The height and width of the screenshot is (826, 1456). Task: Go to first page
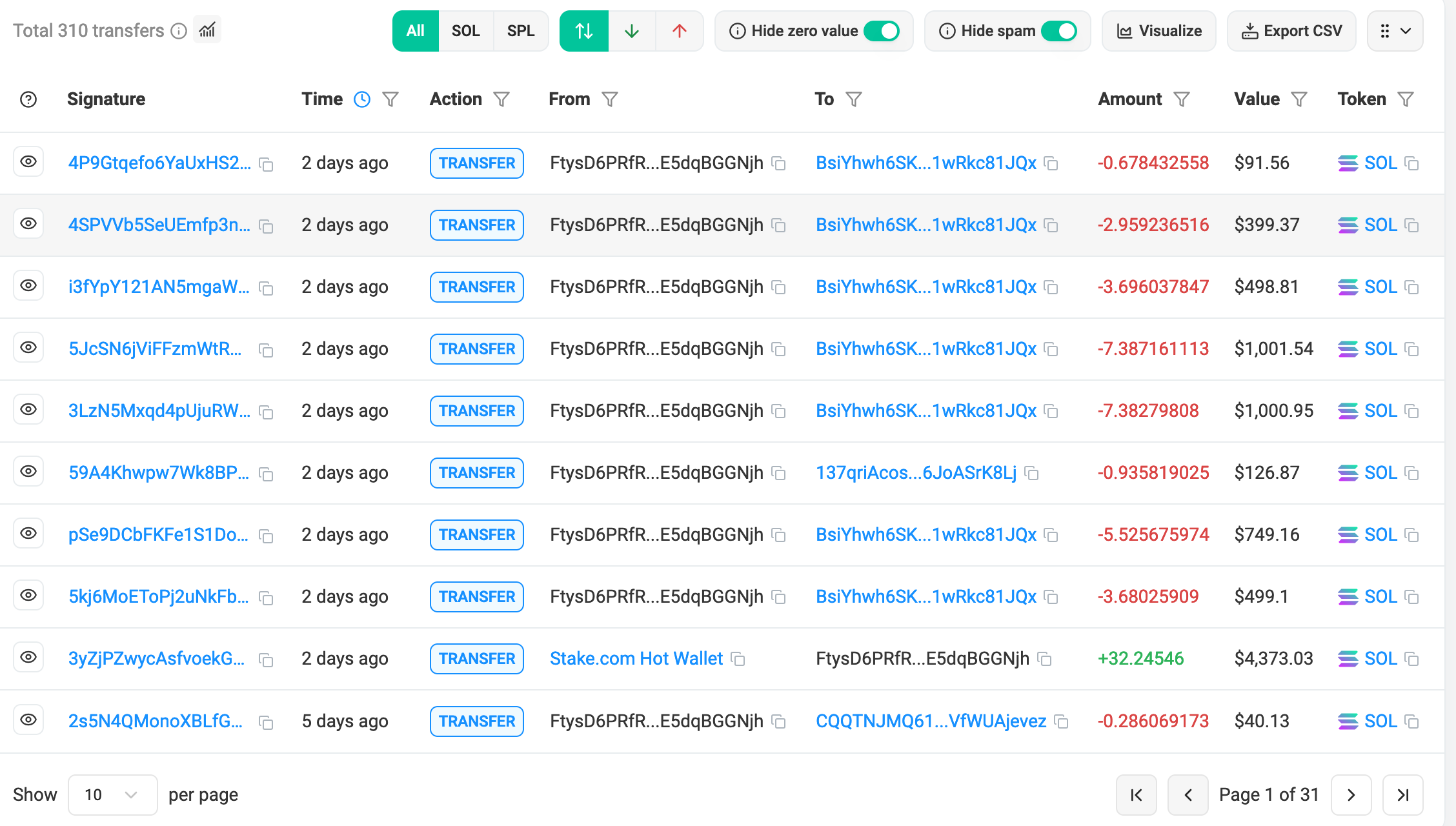click(x=1137, y=794)
